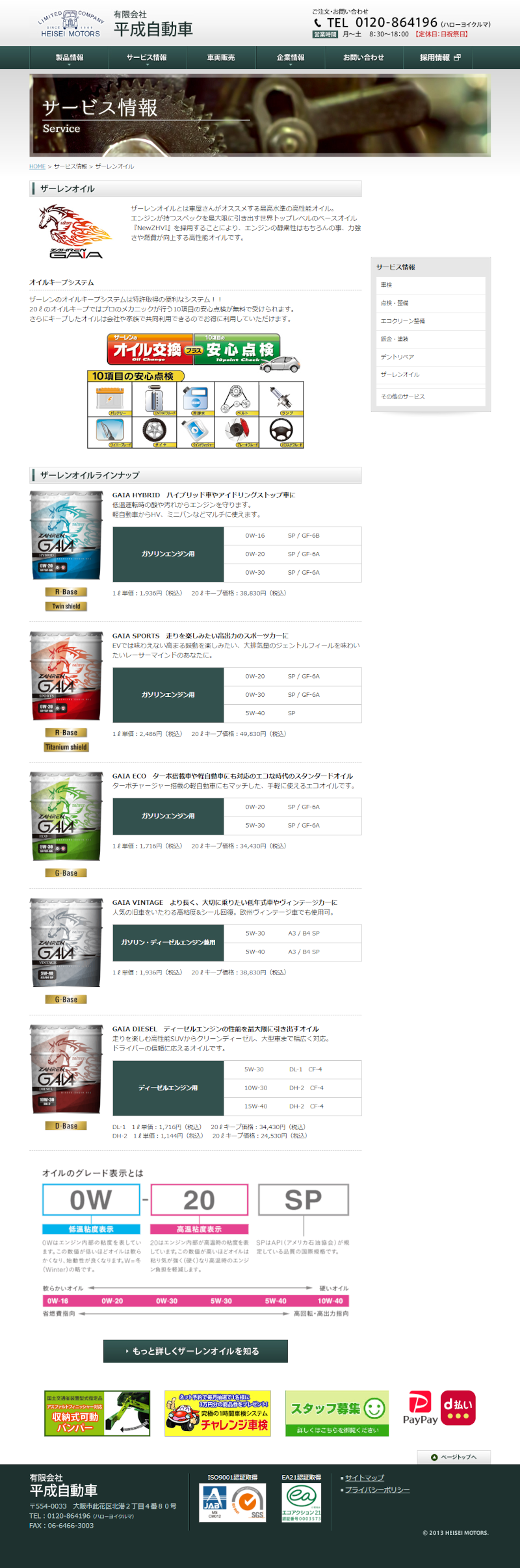Click the JAB ISO9001 certification badge

233,1502
